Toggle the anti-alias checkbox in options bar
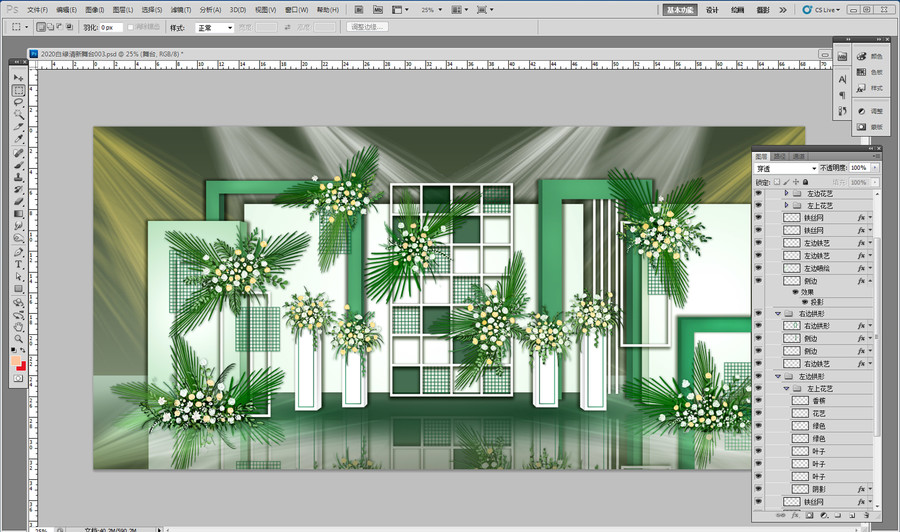The width and height of the screenshot is (900, 532). tap(130, 27)
